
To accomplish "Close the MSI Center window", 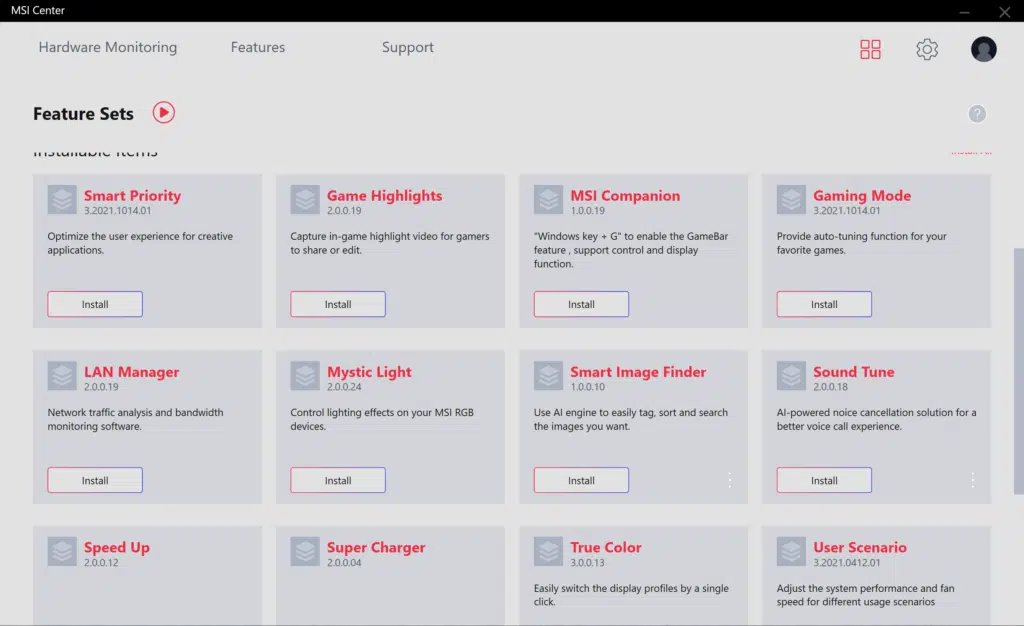I will [x=1004, y=11].
